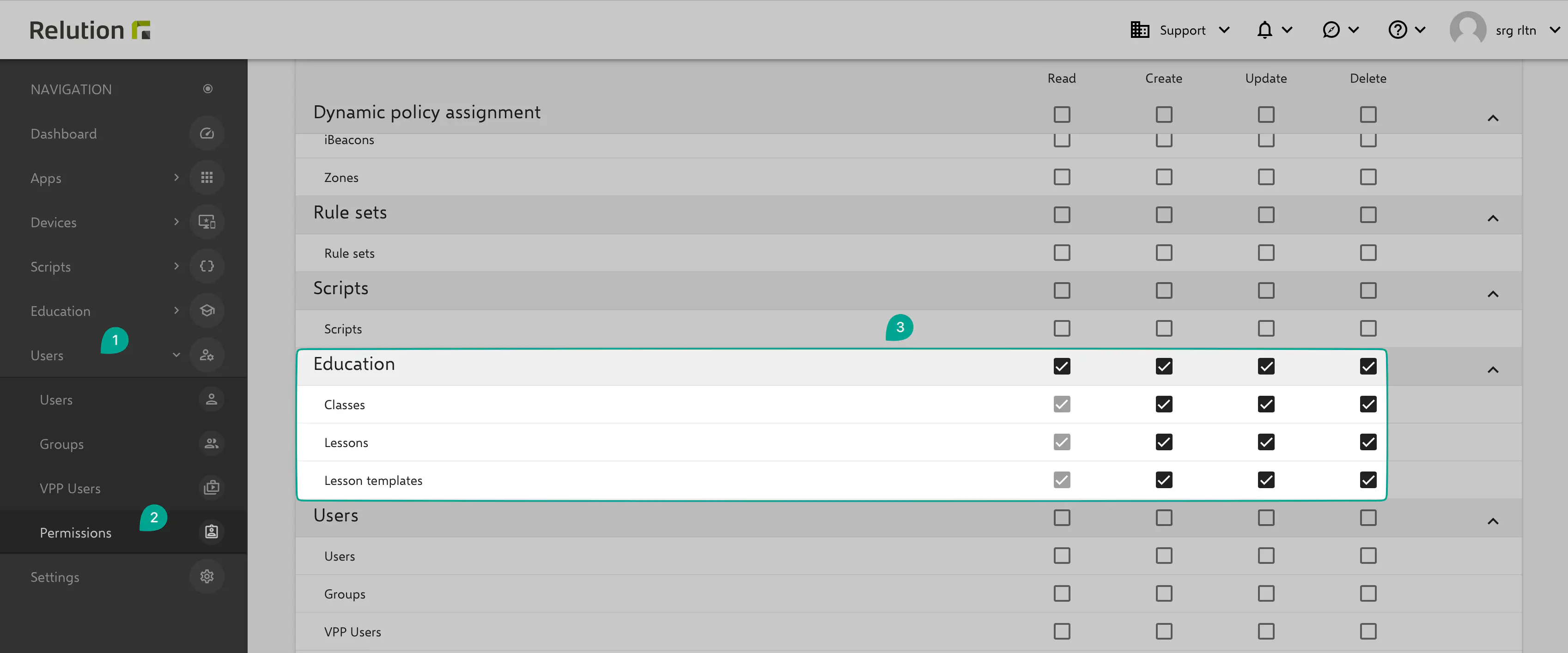The height and width of the screenshot is (653, 1568).
Task: Enable Read permission for Zones
Action: 1062,177
